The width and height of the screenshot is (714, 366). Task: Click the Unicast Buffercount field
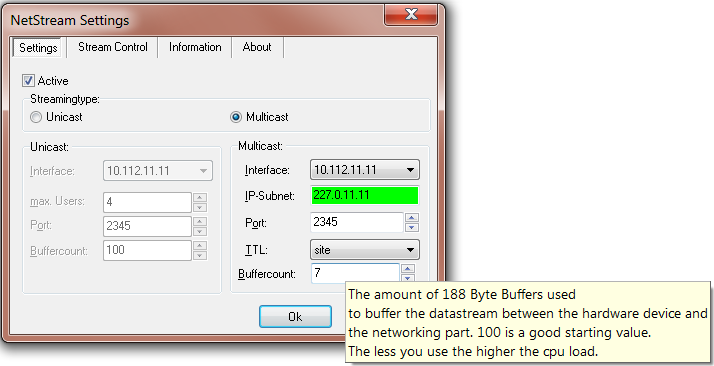[x=147, y=250]
